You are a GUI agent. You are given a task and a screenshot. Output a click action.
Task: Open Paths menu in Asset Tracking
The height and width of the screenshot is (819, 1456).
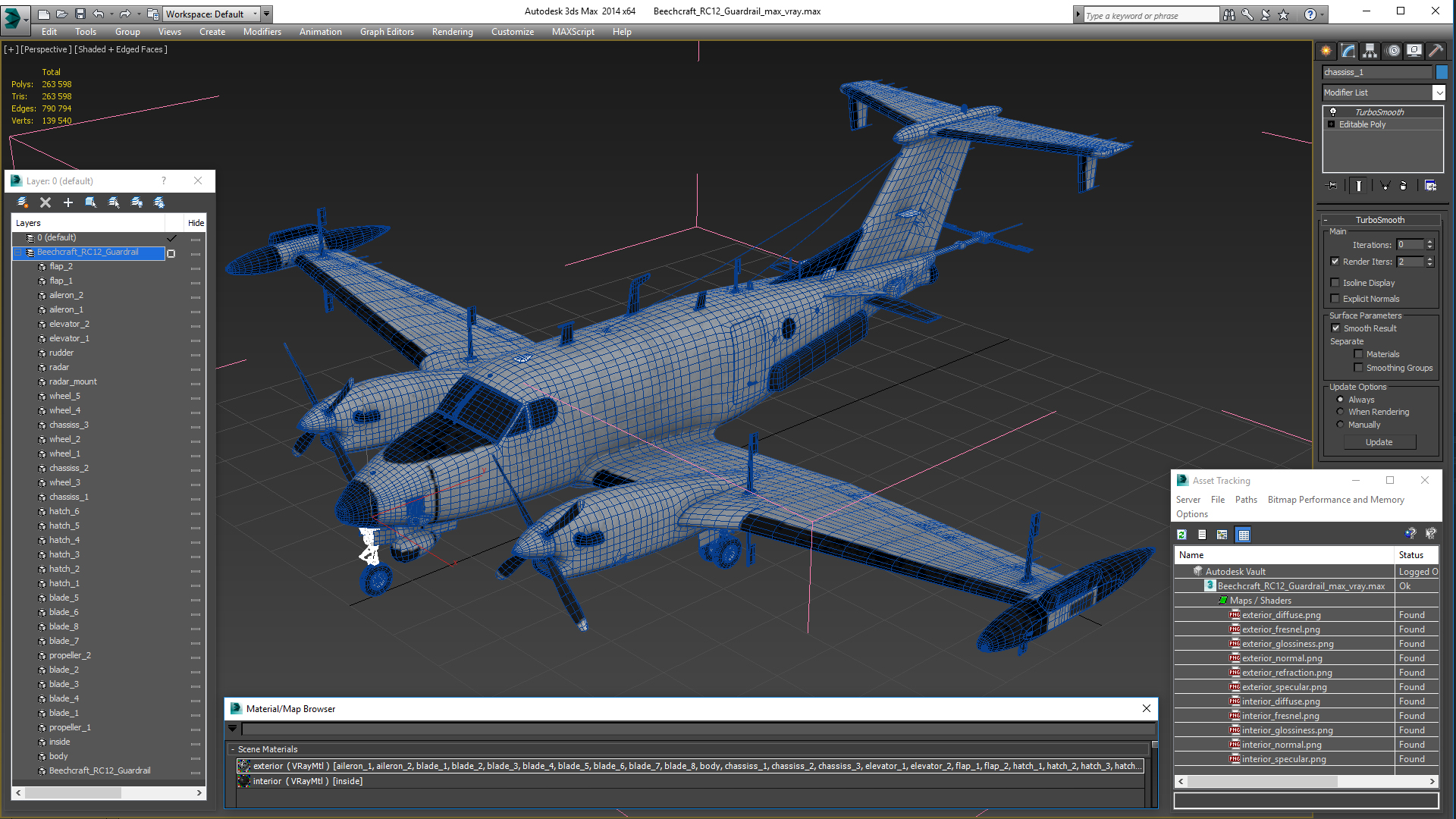point(1246,500)
